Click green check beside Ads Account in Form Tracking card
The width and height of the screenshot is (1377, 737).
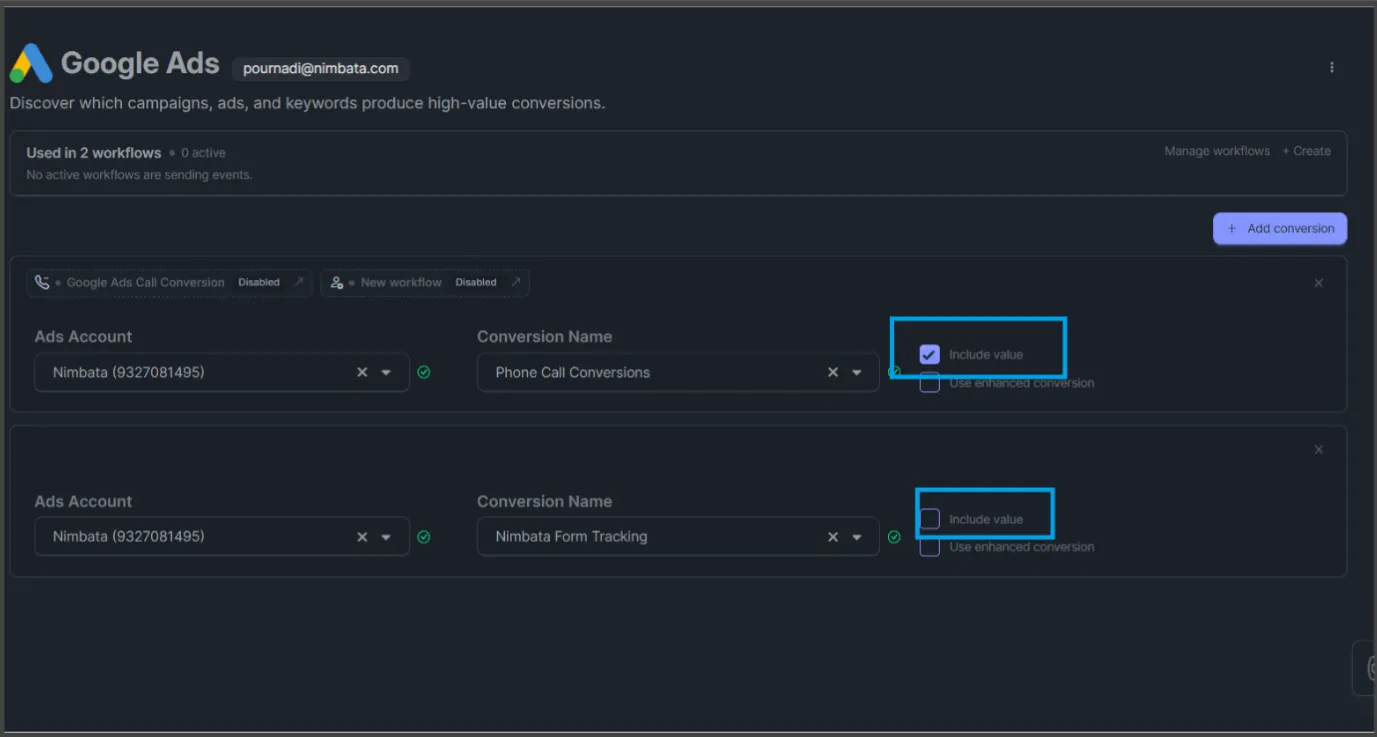tap(424, 537)
